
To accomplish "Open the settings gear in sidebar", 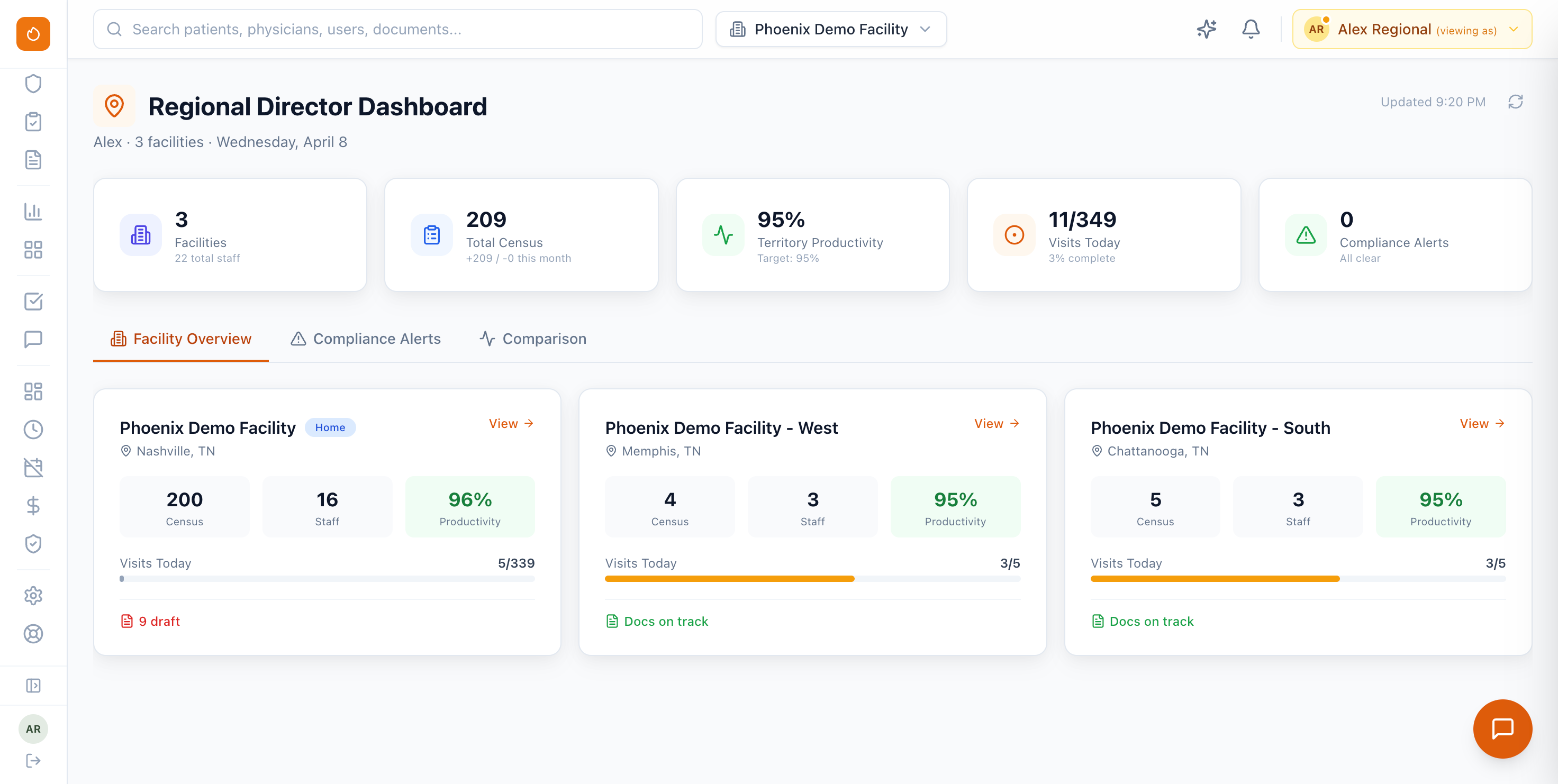I will pyautogui.click(x=33, y=596).
